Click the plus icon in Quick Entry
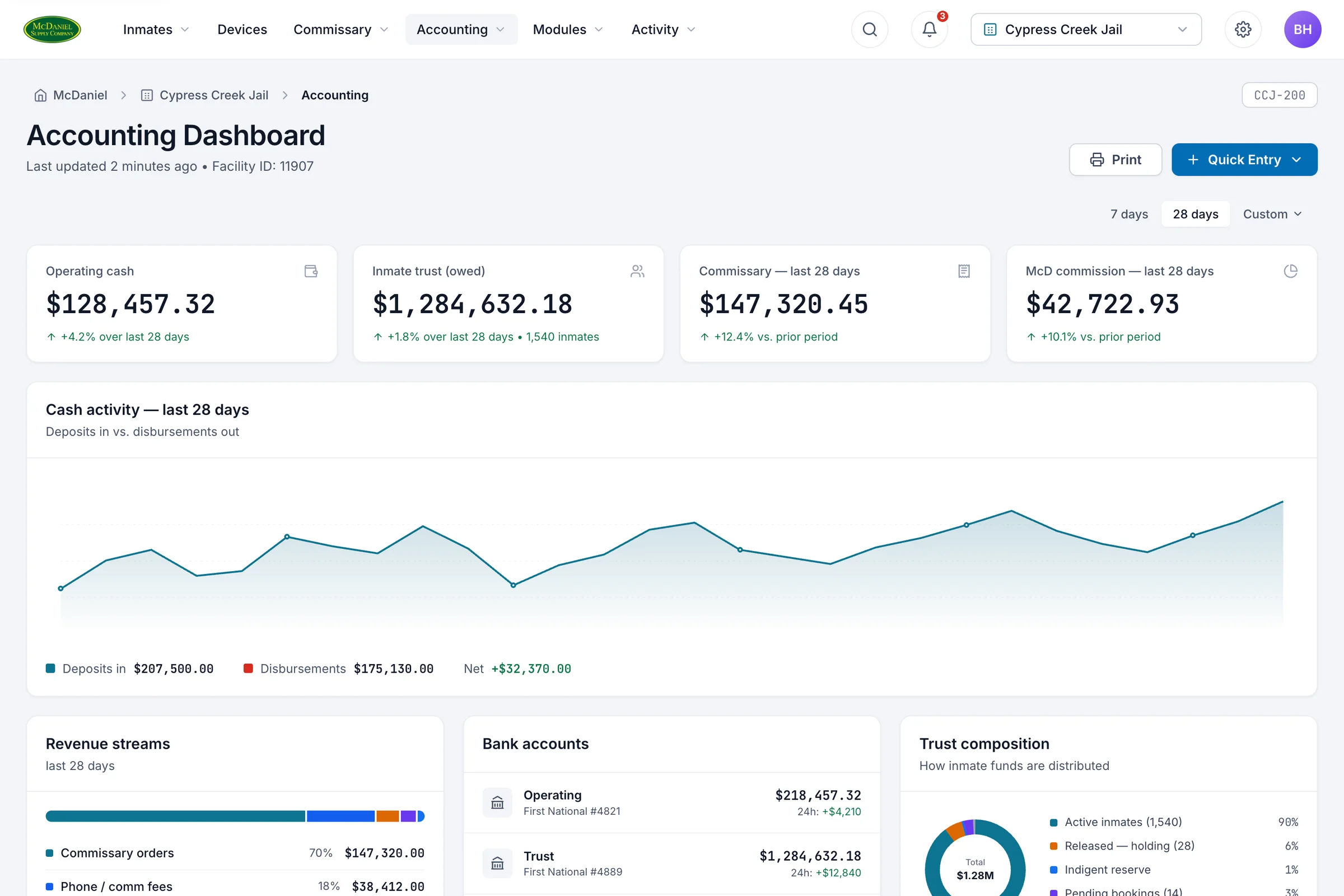The image size is (1344, 896). (x=1193, y=160)
